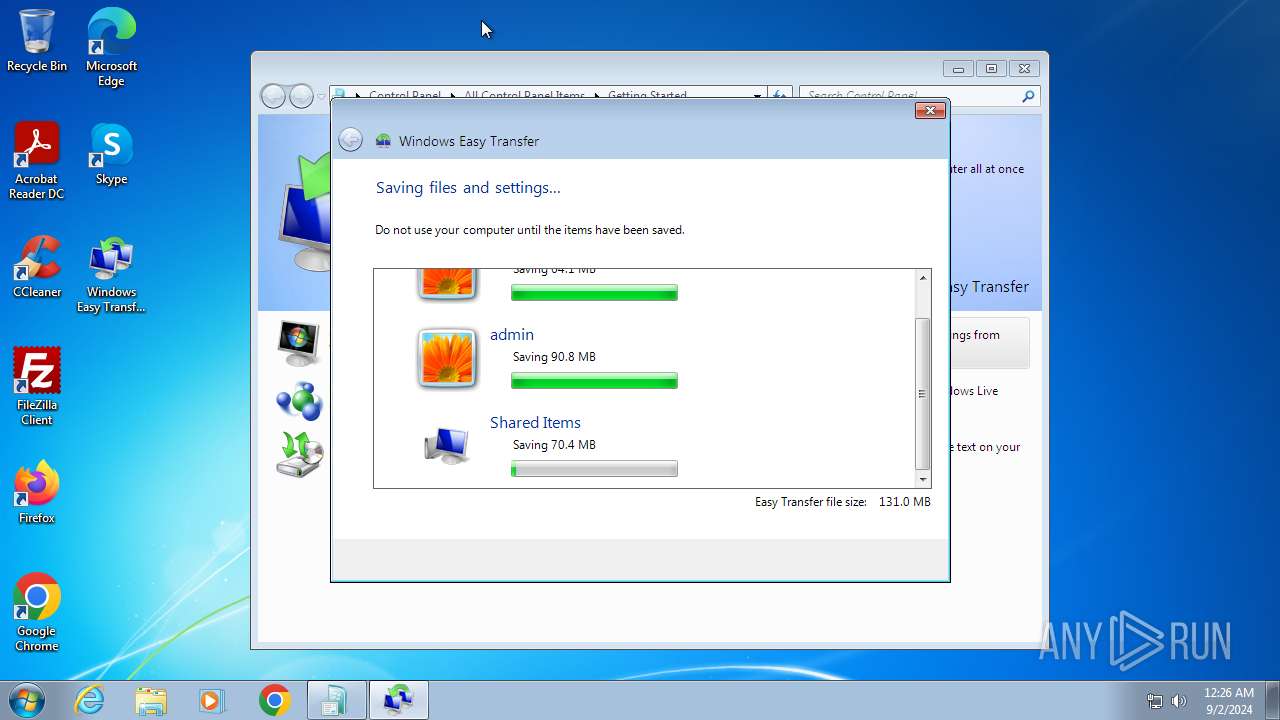The width and height of the screenshot is (1280, 720).
Task: Open the Windows Start menu
Action: click(27, 700)
